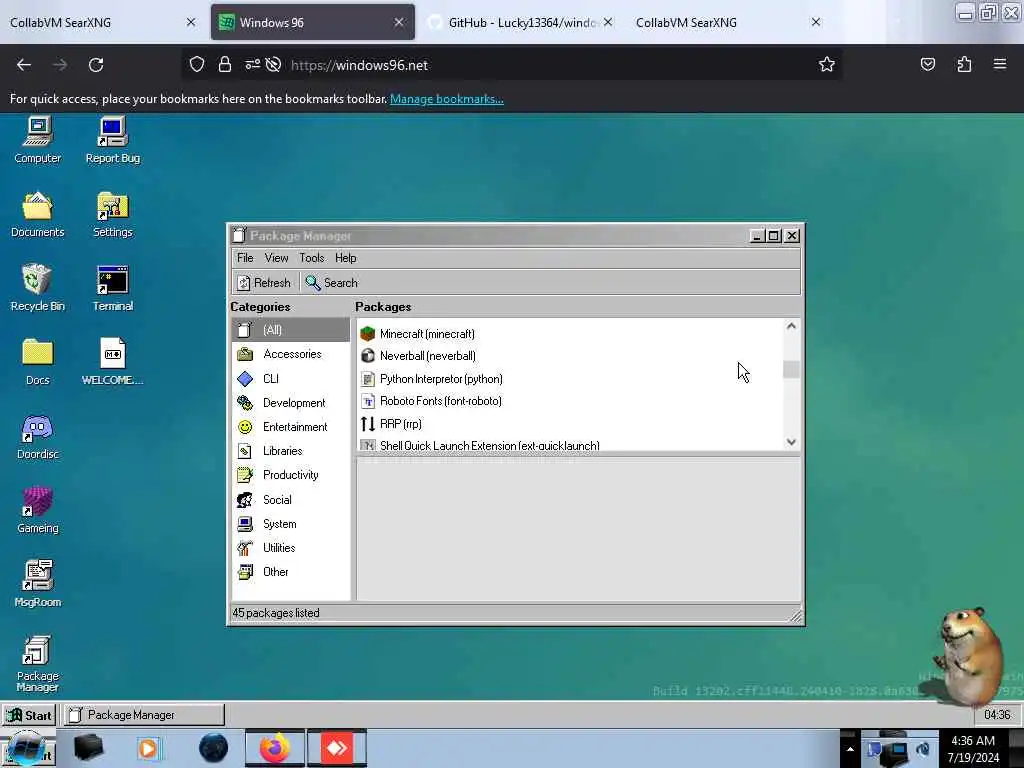The width and height of the screenshot is (1024, 768).
Task: Launch the MsgRoom desktop shortcut
Action: (37, 584)
